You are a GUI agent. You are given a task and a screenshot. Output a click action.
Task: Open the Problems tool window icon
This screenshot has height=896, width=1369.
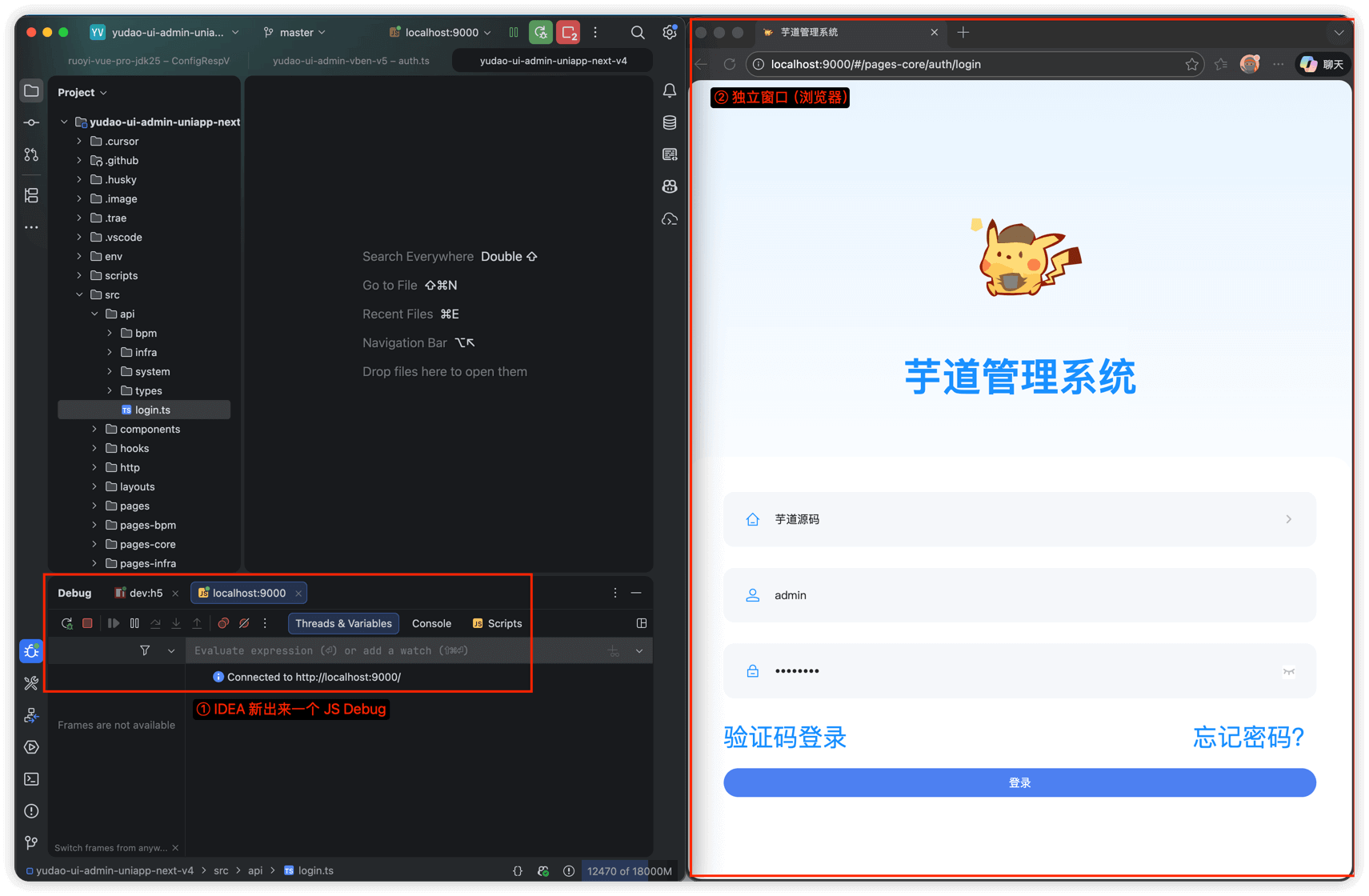pyautogui.click(x=31, y=810)
